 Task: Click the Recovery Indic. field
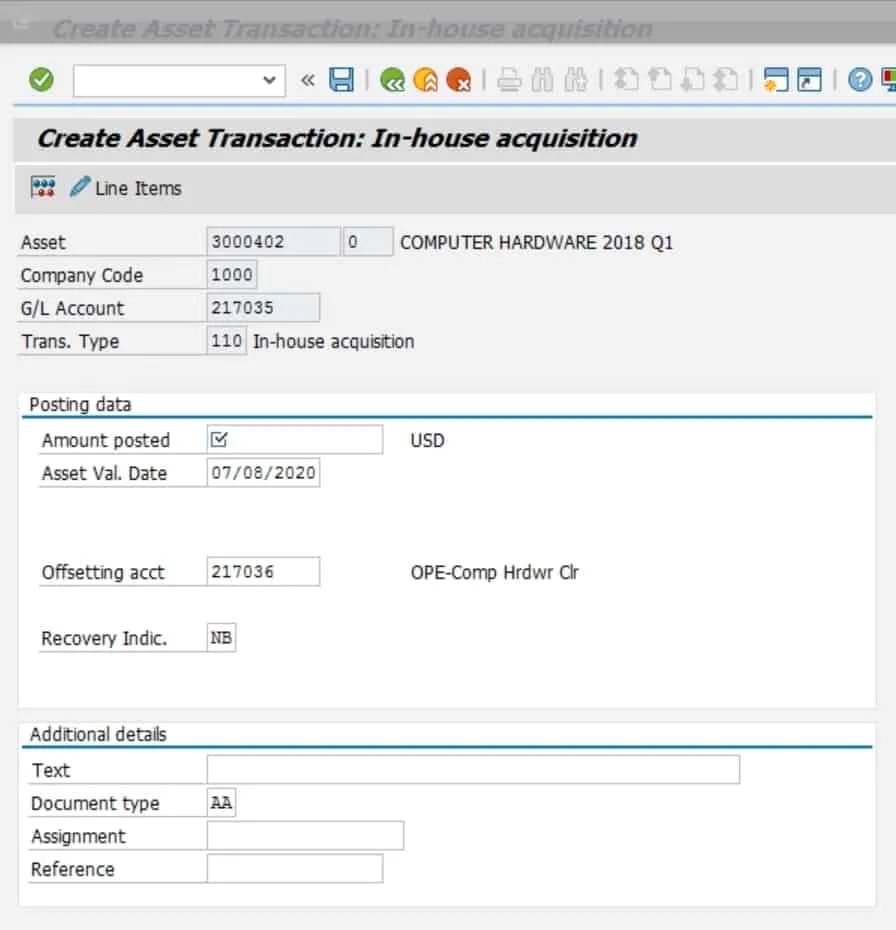click(x=221, y=638)
